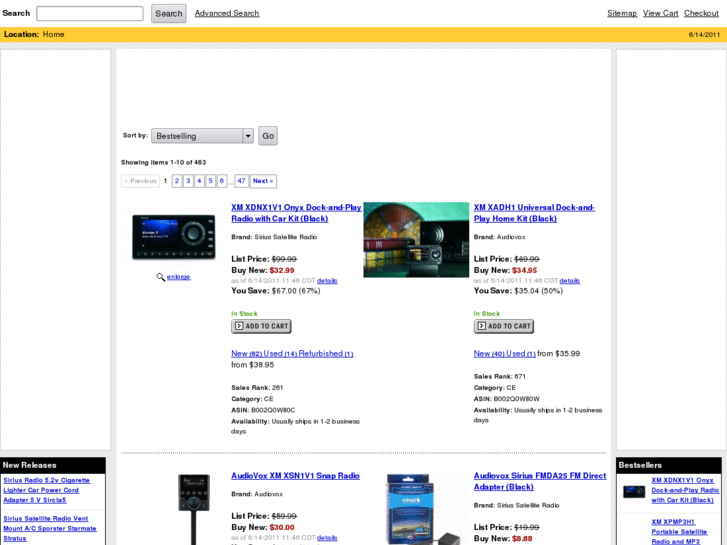Go to Checkout link
The width and height of the screenshot is (727, 545).
(x=701, y=13)
